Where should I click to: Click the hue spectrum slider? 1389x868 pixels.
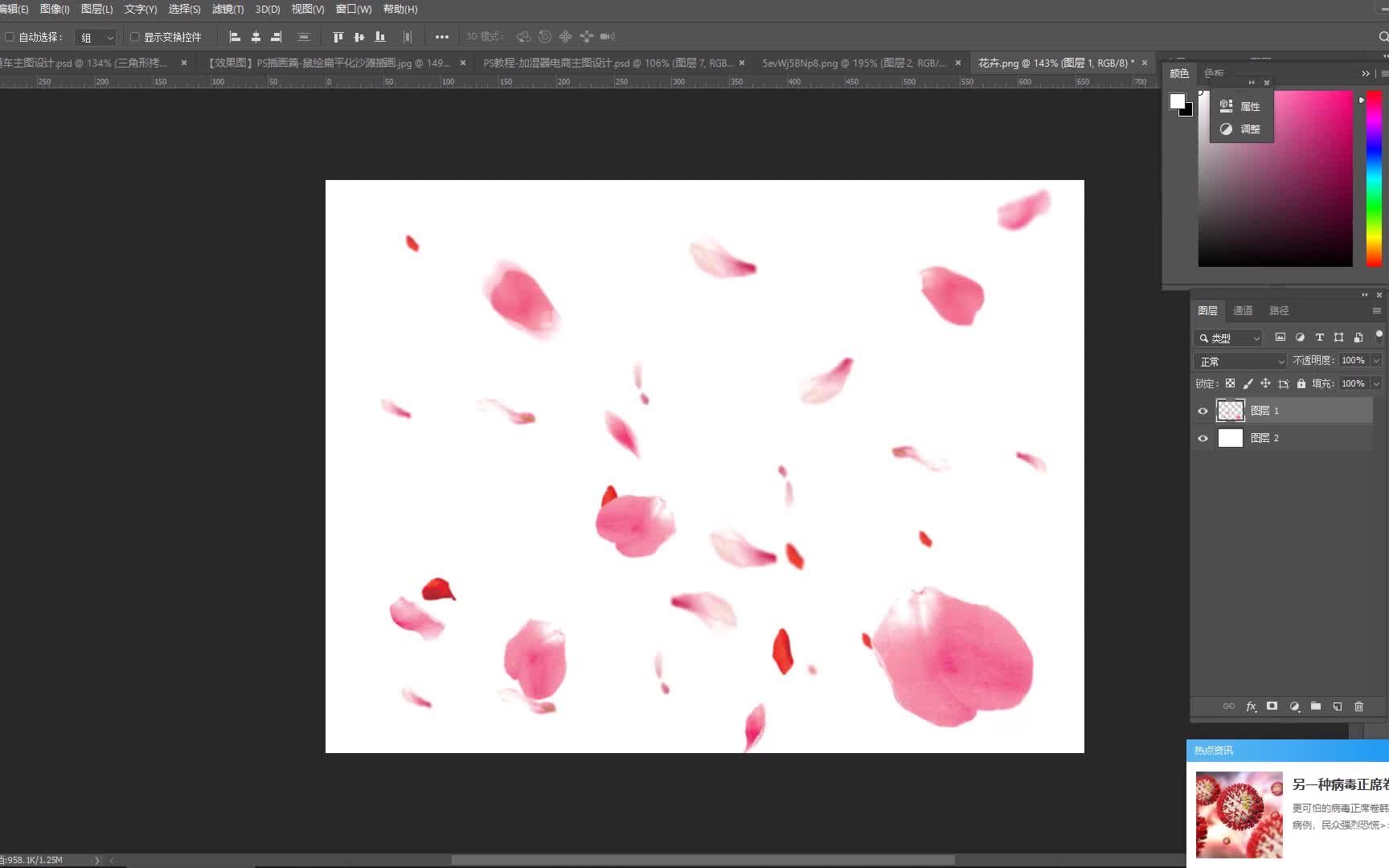pos(1374,178)
